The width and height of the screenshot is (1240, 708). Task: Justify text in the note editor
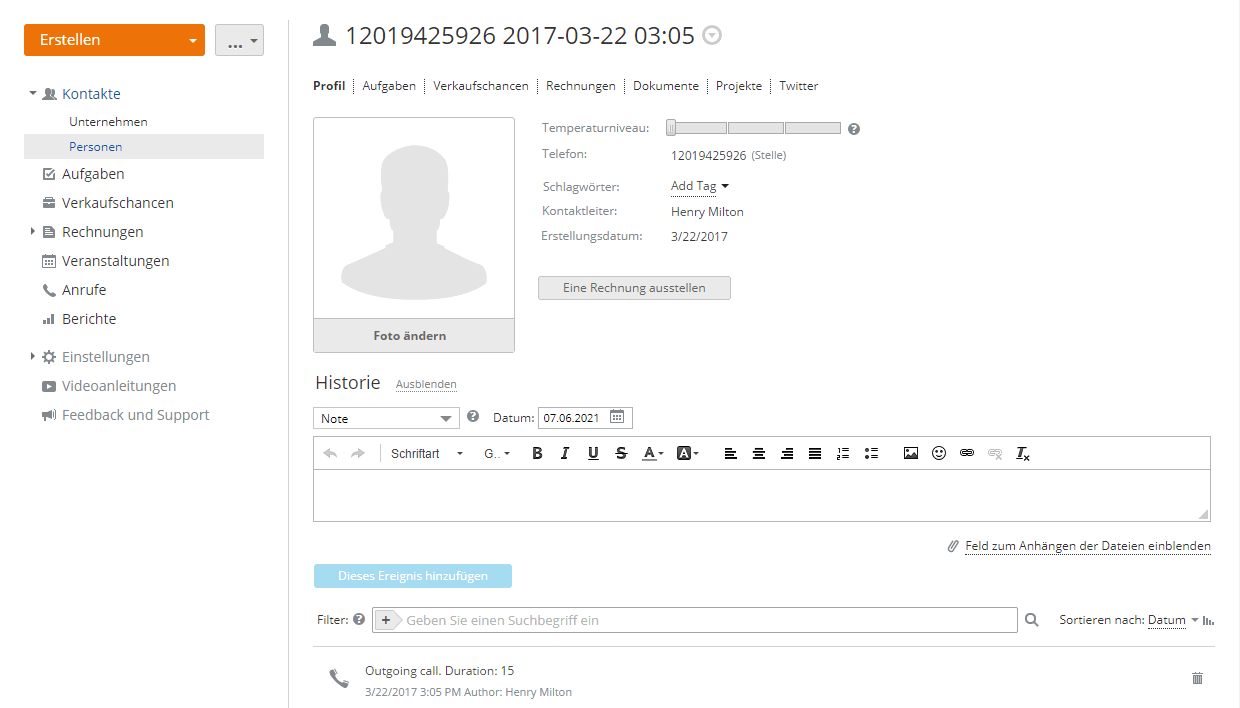coord(815,453)
